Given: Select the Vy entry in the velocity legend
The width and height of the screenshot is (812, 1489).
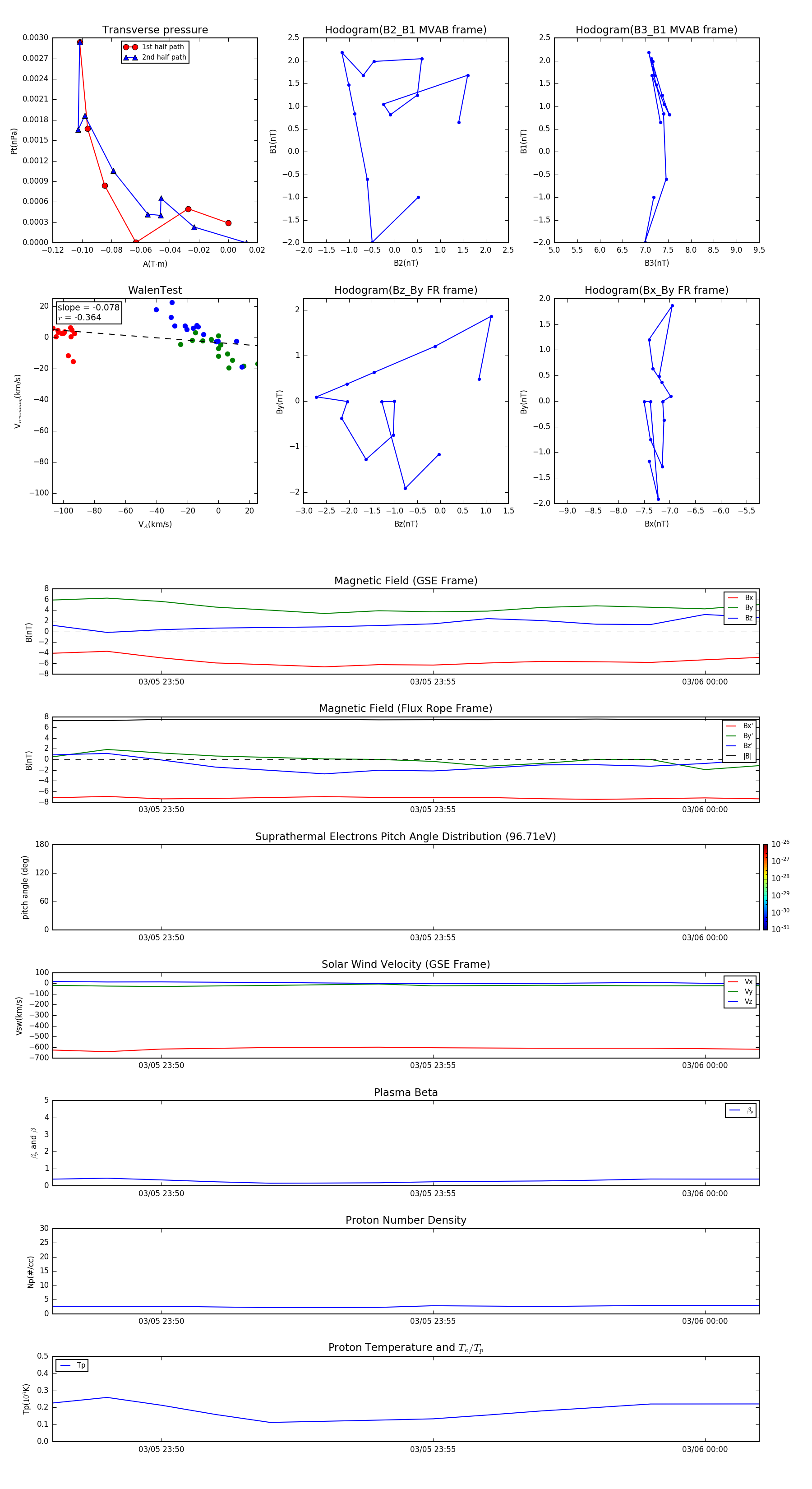Looking at the screenshot, I should 740,991.
